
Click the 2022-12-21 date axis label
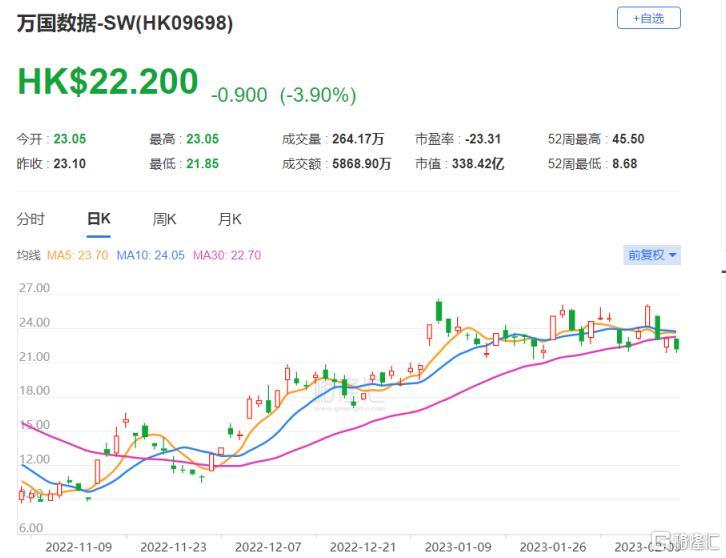(x=363, y=547)
